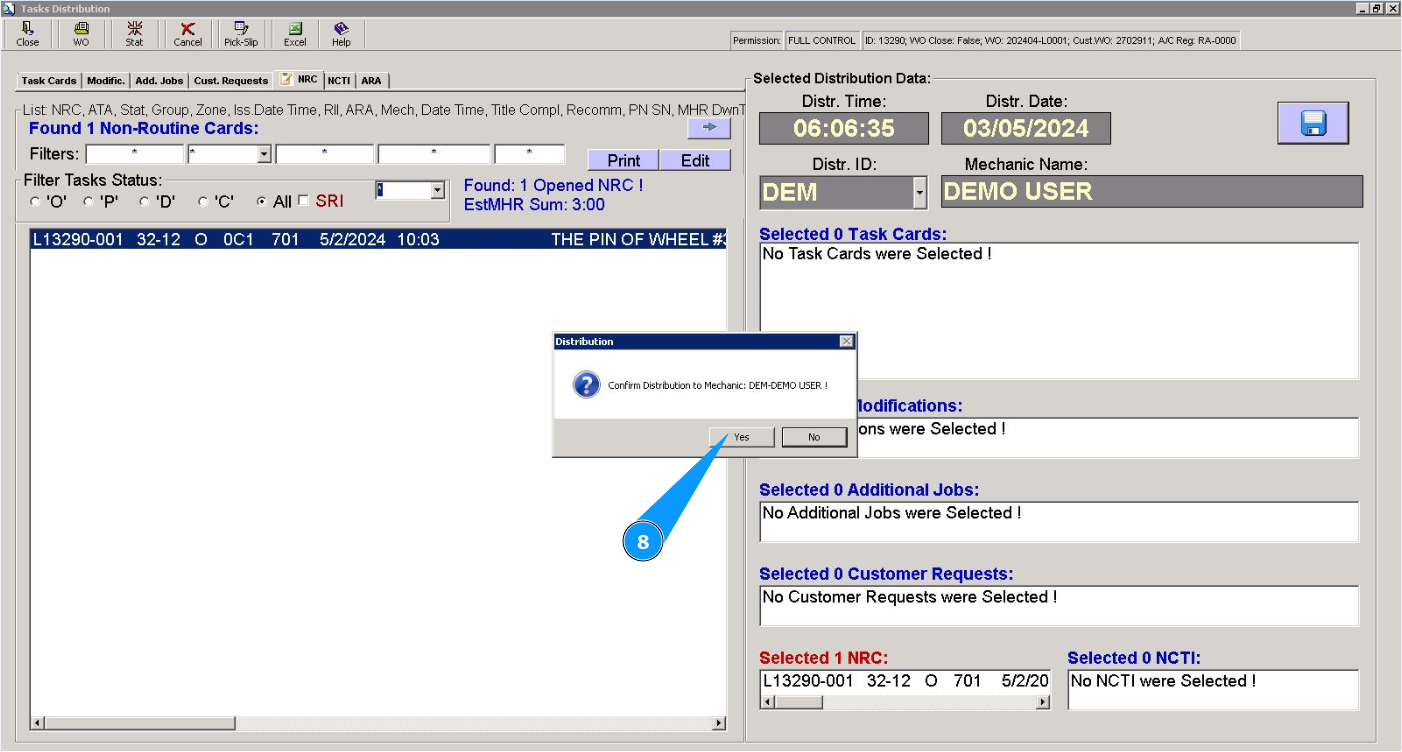Select the NRC tab
Image resolution: width=1402 pixels, height=752 pixels.
pyautogui.click(x=299, y=79)
